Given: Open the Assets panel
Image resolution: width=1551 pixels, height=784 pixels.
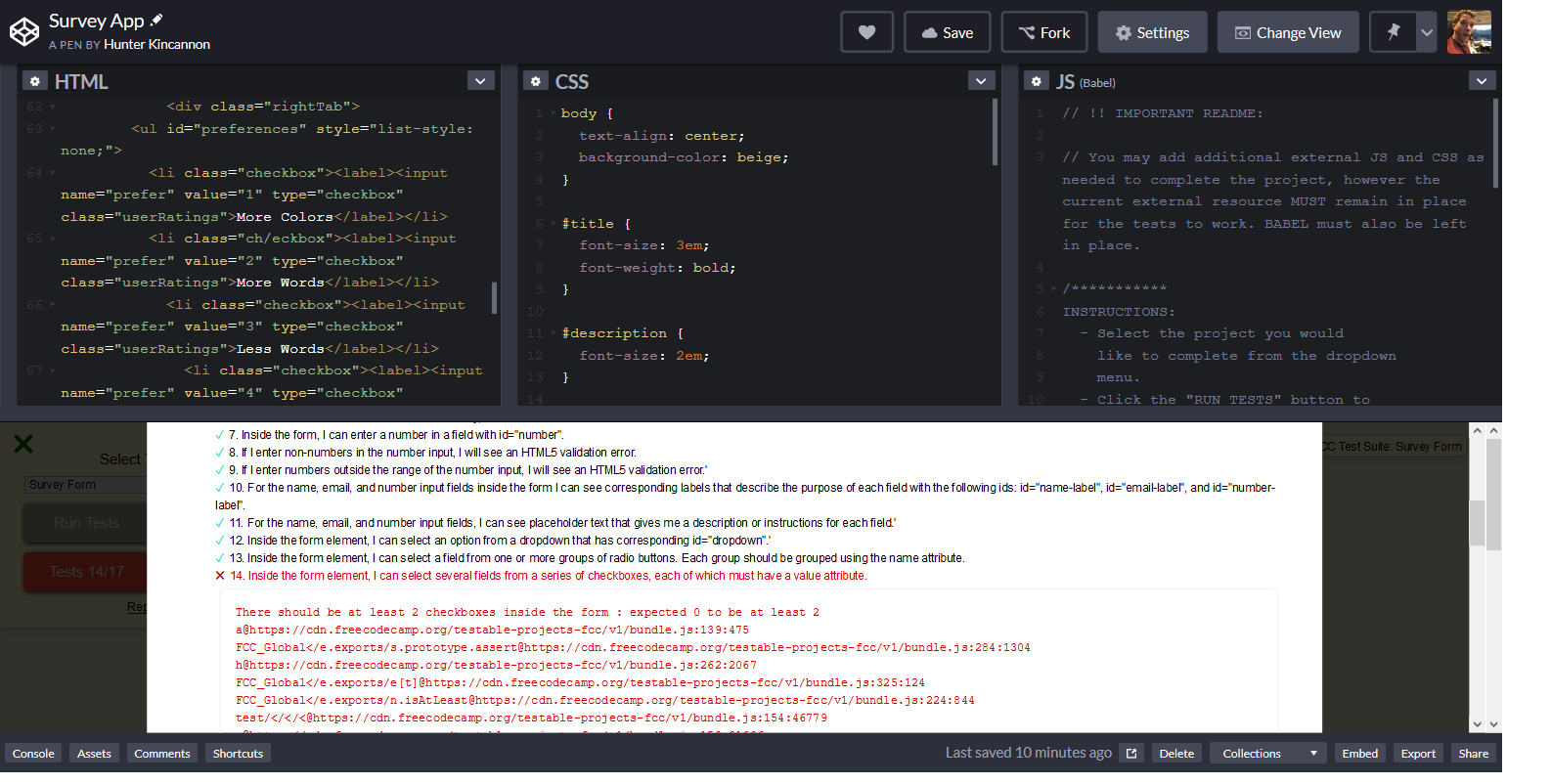Looking at the screenshot, I should [x=94, y=754].
